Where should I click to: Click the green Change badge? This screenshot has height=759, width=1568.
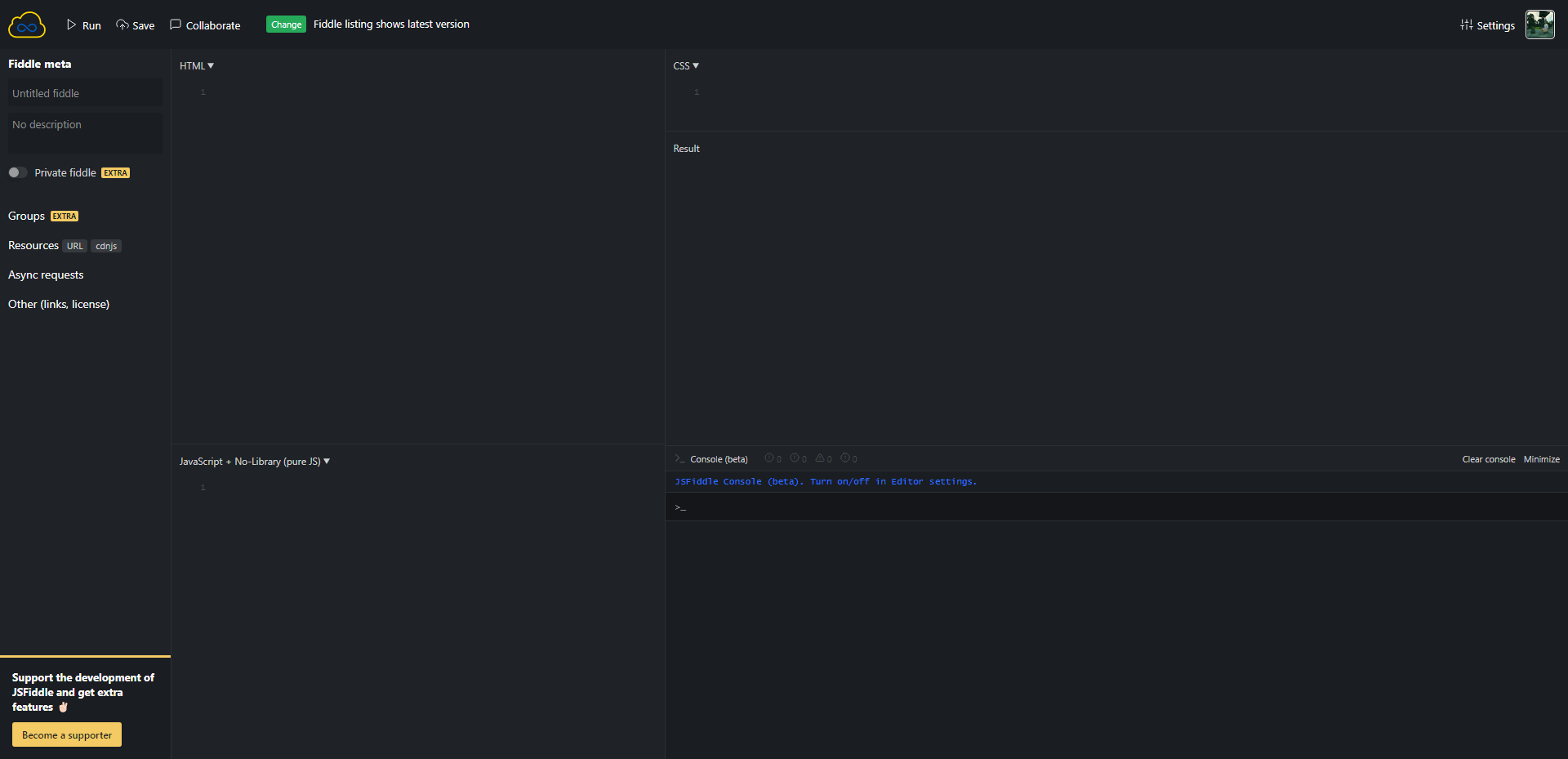(286, 25)
